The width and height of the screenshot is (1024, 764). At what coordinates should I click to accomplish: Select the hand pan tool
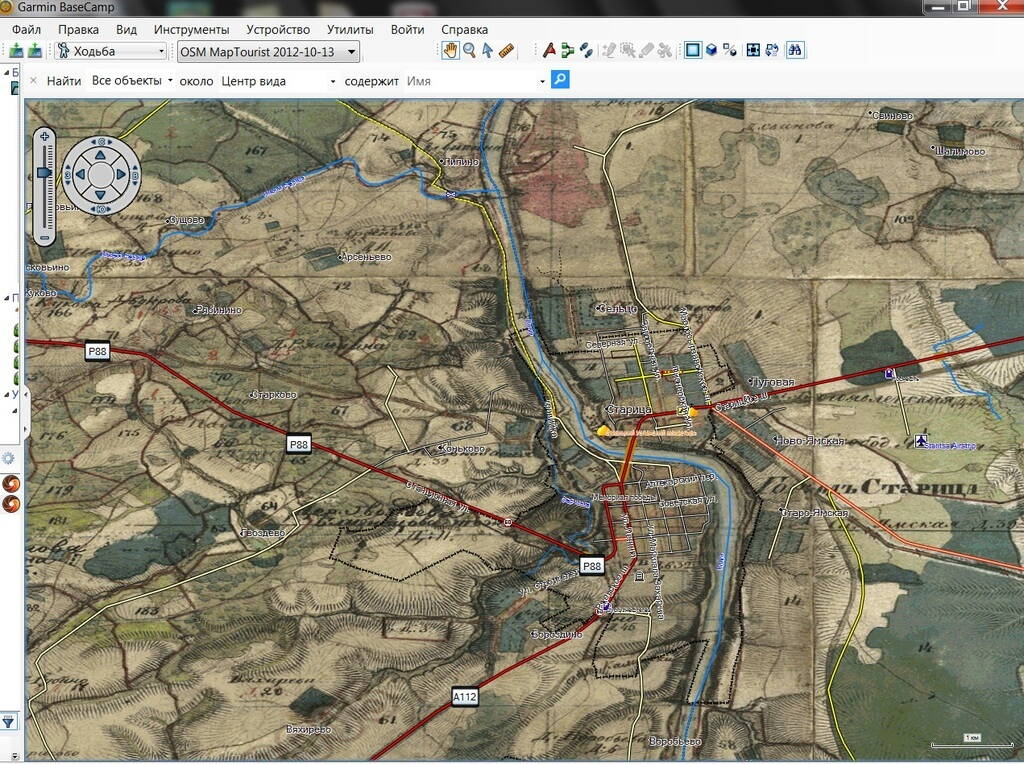(450, 50)
